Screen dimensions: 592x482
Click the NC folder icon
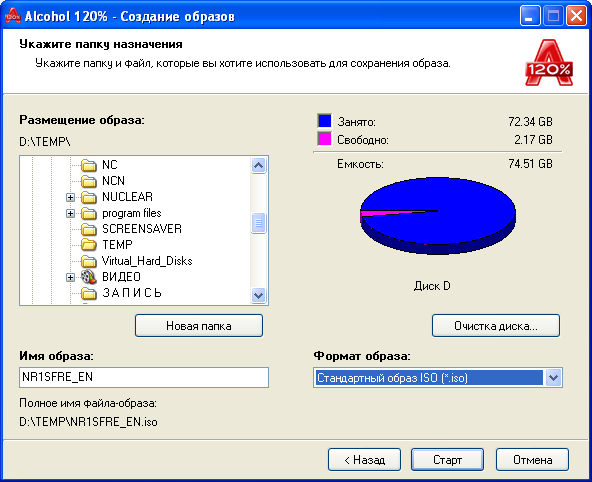(x=89, y=165)
